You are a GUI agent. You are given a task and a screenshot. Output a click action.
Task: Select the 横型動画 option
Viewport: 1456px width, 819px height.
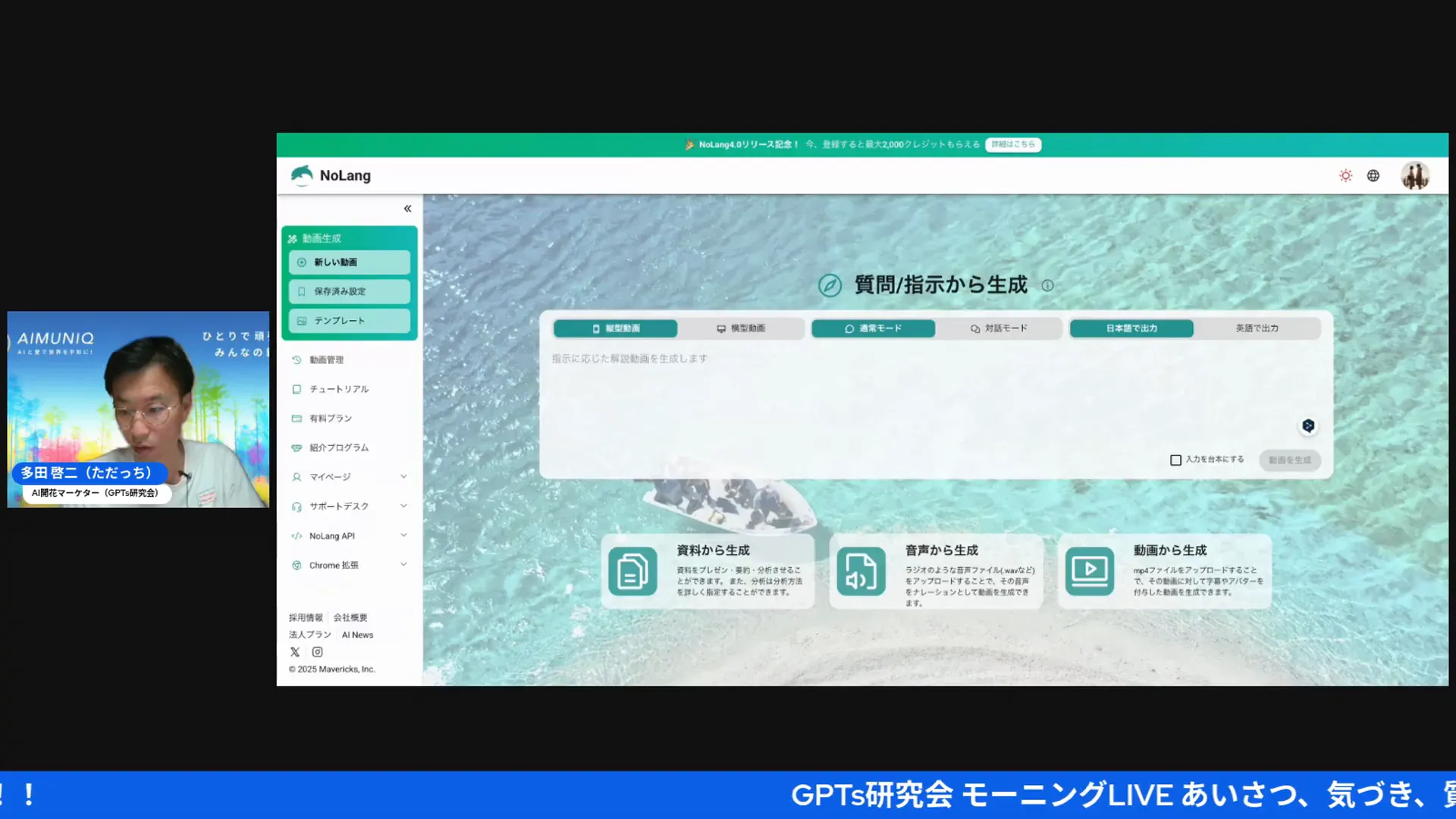click(x=741, y=328)
